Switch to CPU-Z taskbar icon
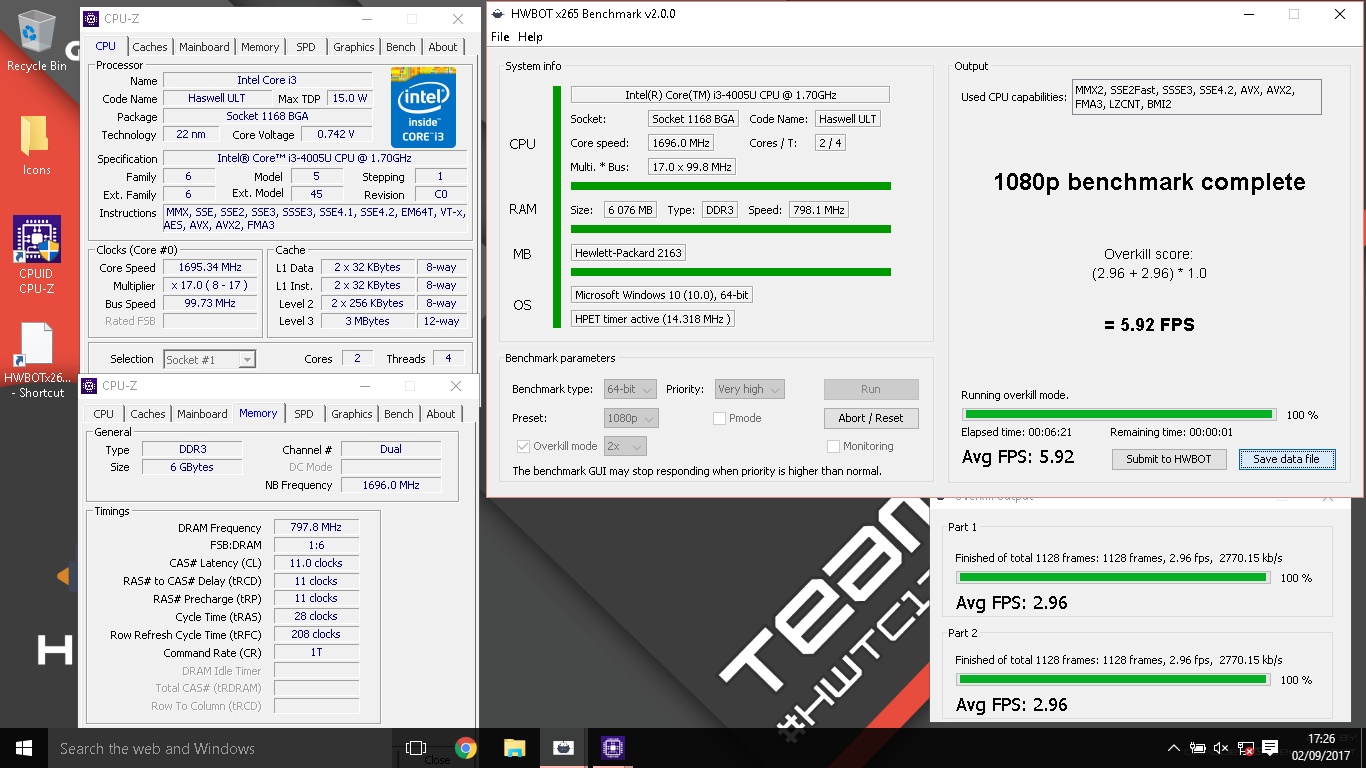Image resolution: width=1366 pixels, height=768 pixels. [612, 748]
